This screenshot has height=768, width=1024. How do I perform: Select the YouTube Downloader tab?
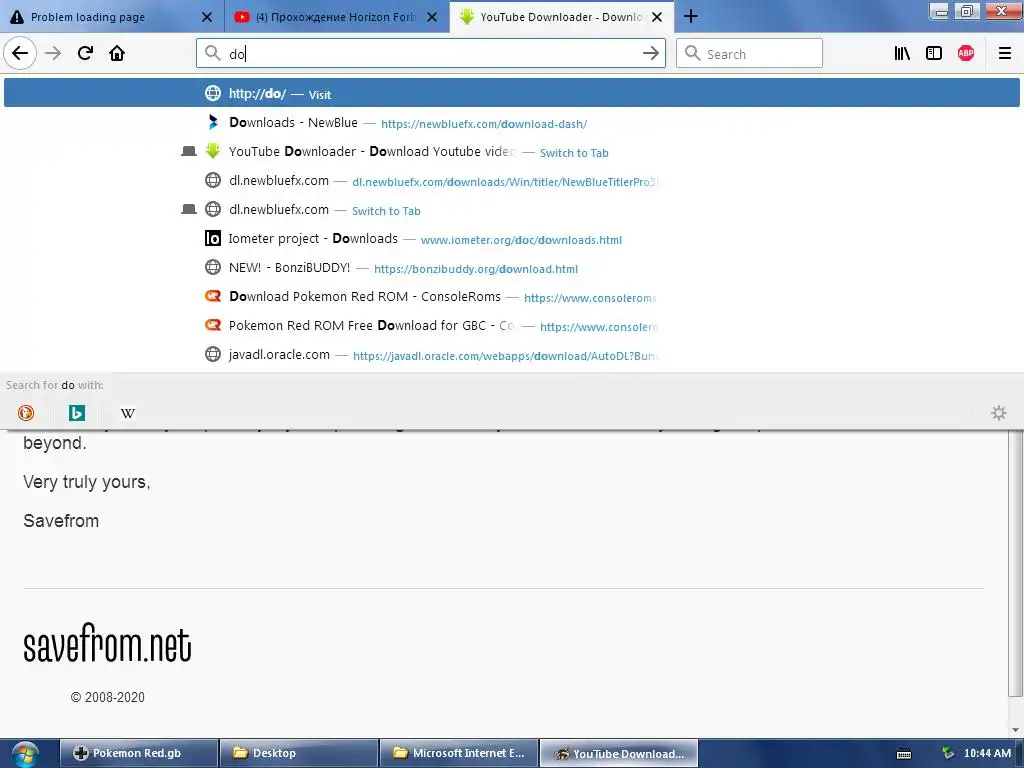[562, 17]
